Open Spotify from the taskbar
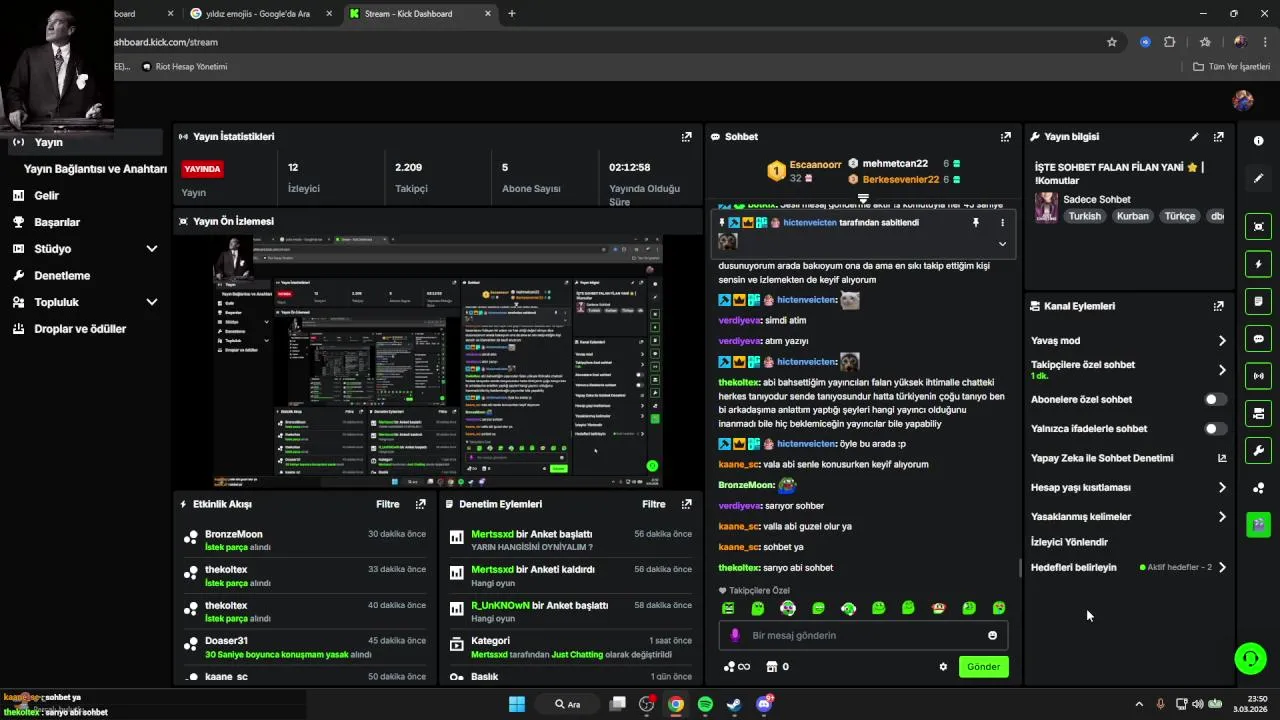1280x720 pixels. (x=705, y=704)
